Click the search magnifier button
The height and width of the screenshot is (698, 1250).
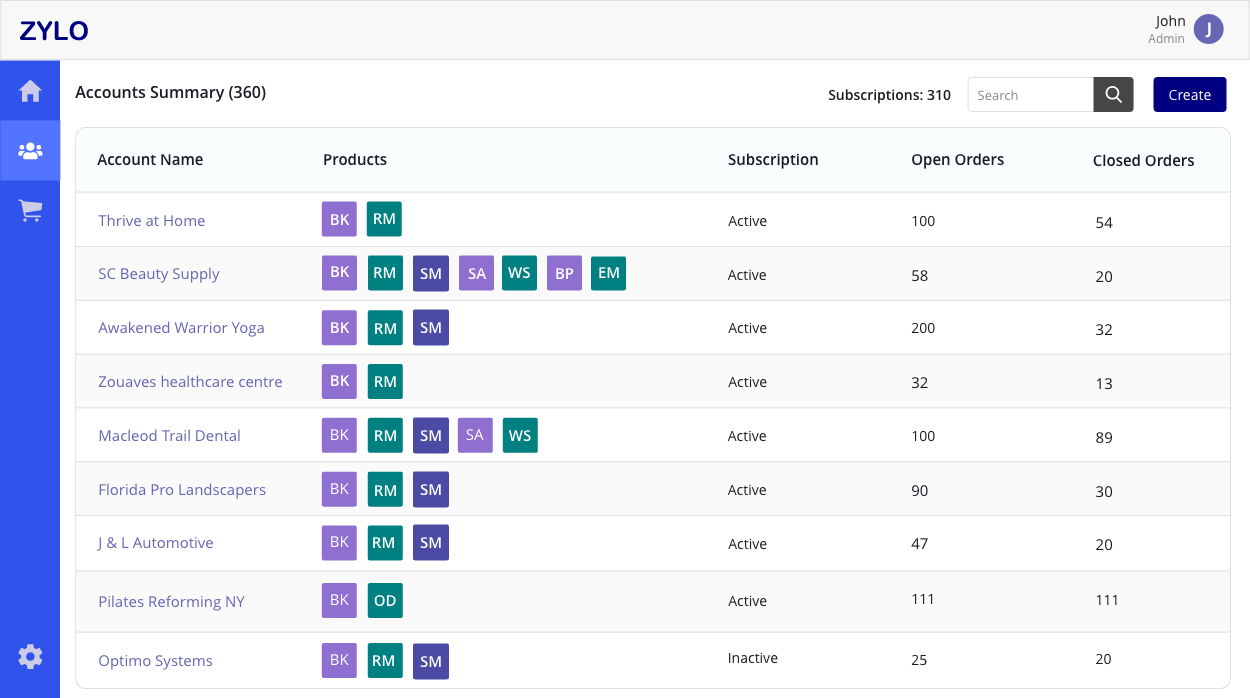(1113, 95)
